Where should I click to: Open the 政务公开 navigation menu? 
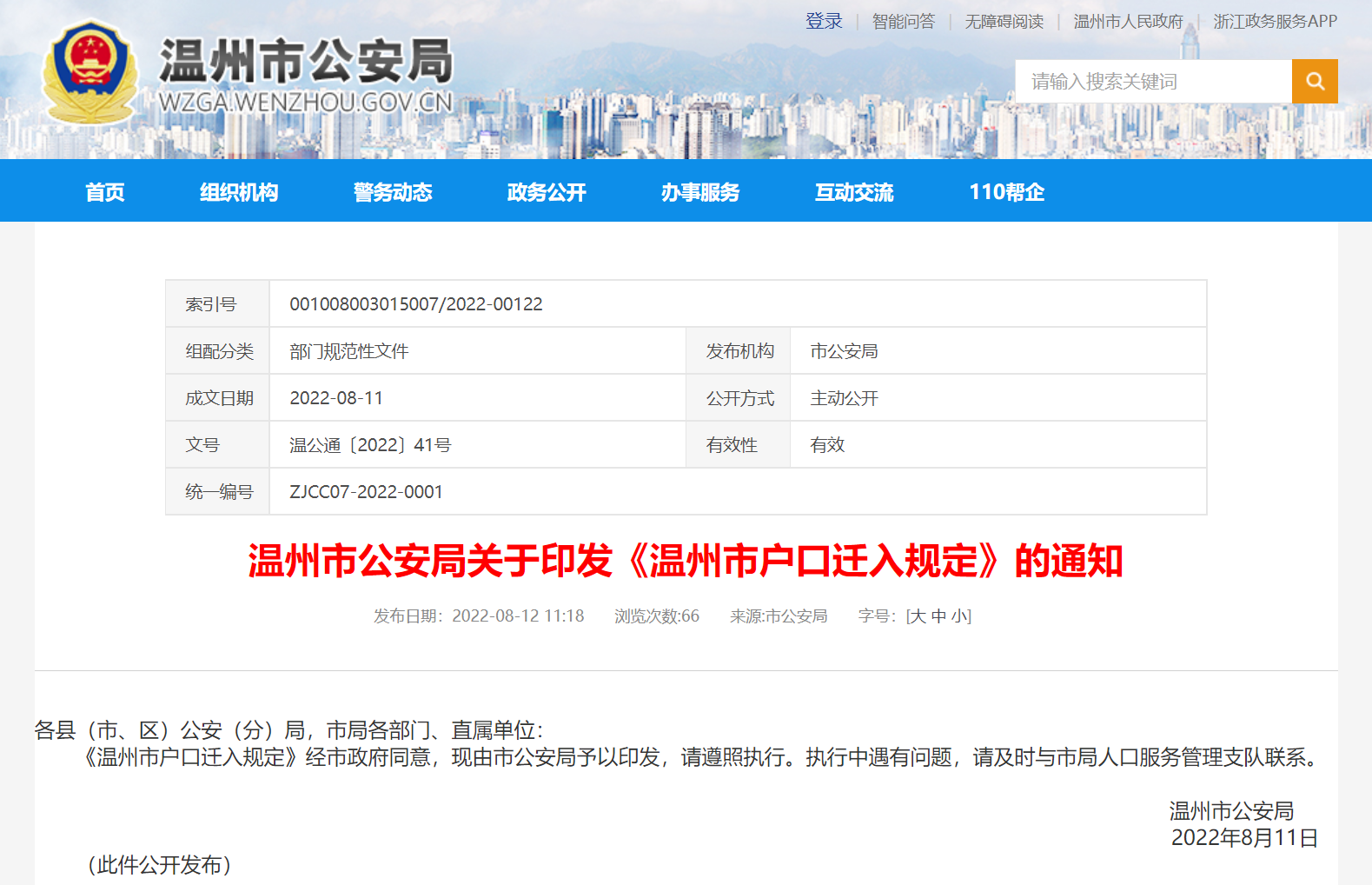tap(547, 192)
